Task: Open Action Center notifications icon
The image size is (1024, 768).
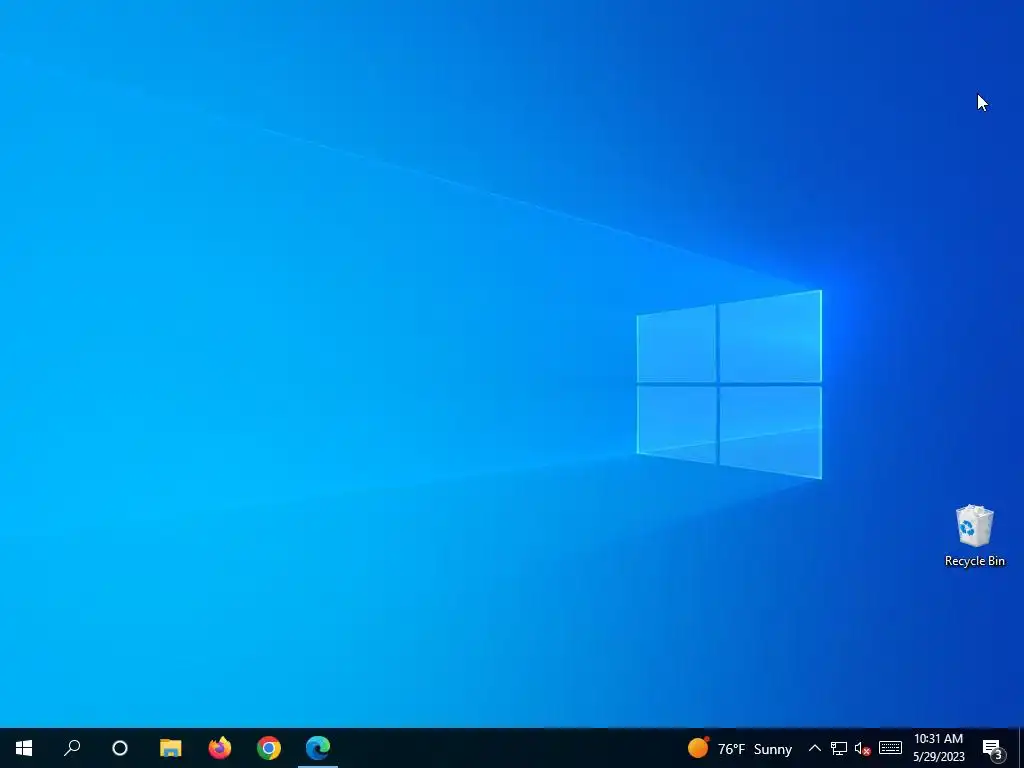Action: click(x=993, y=748)
